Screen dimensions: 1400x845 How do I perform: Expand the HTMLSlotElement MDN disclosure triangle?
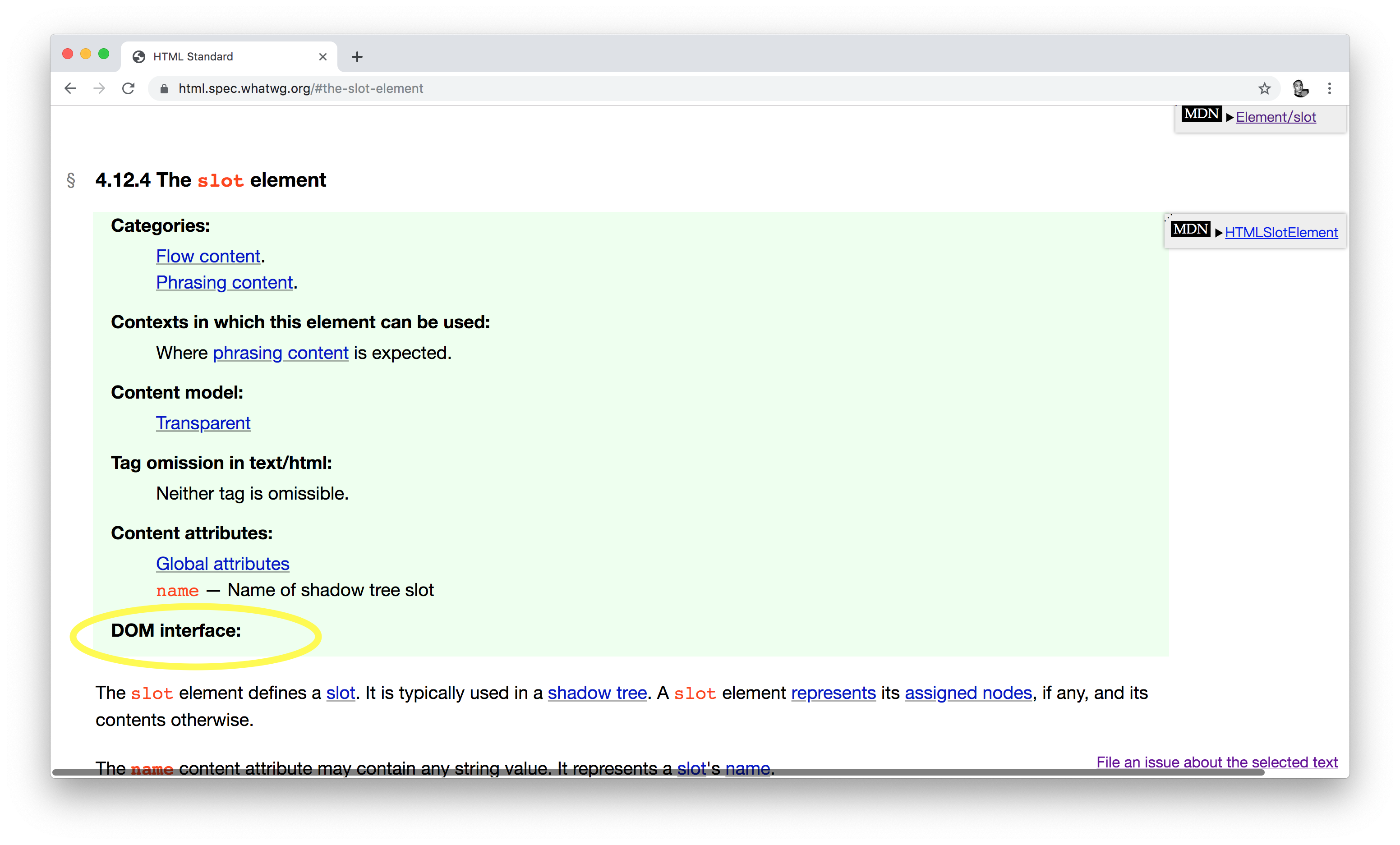coord(1219,233)
